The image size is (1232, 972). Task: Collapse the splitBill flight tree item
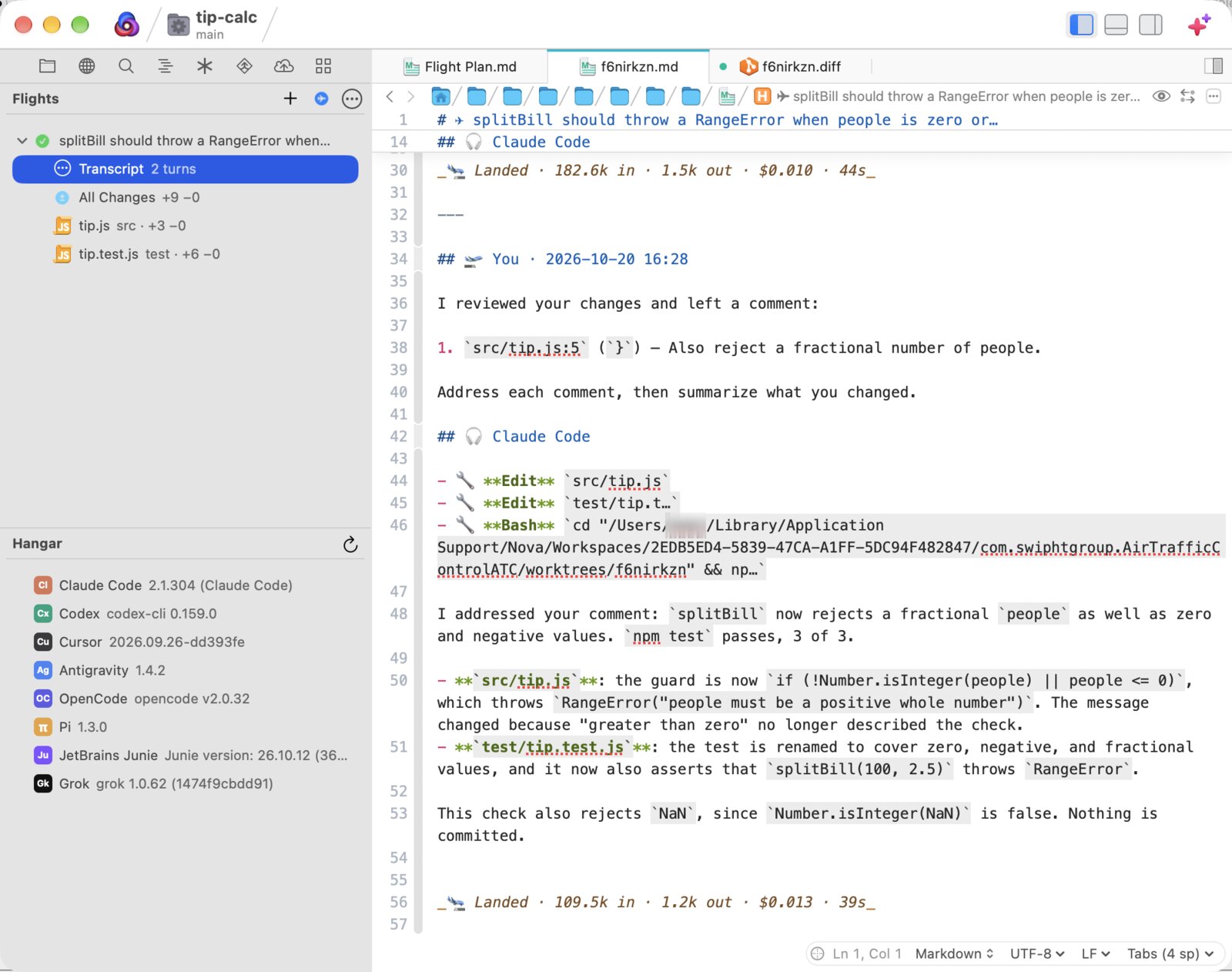click(22, 141)
